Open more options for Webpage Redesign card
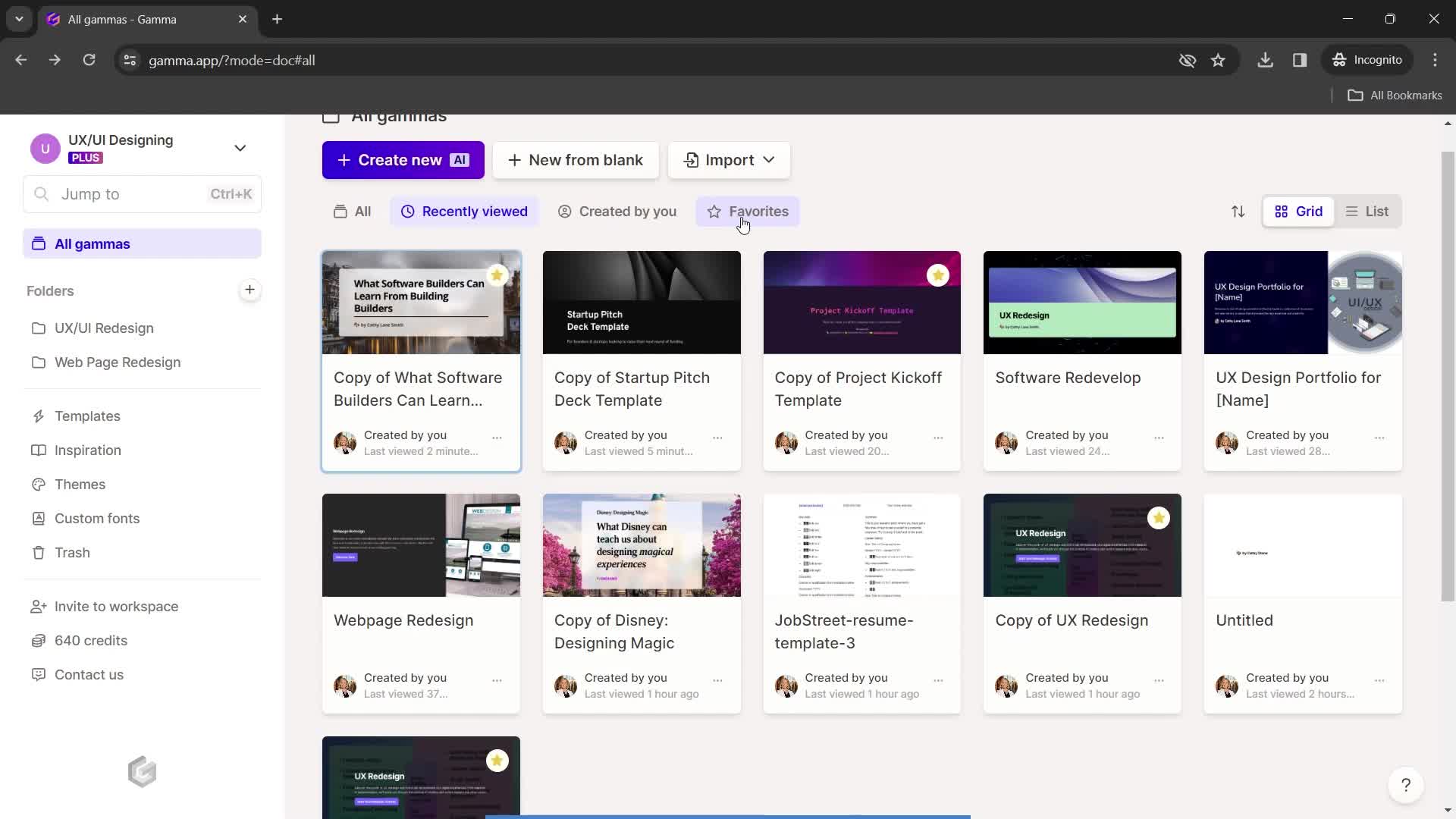This screenshot has height=819, width=1456. pyautogui.click(x=497, y=680)
